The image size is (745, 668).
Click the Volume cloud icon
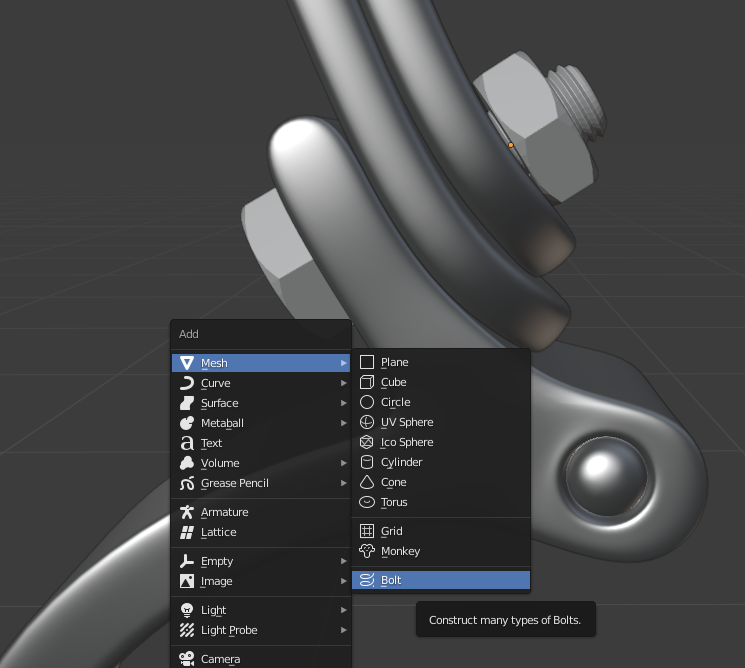(187, 463)
